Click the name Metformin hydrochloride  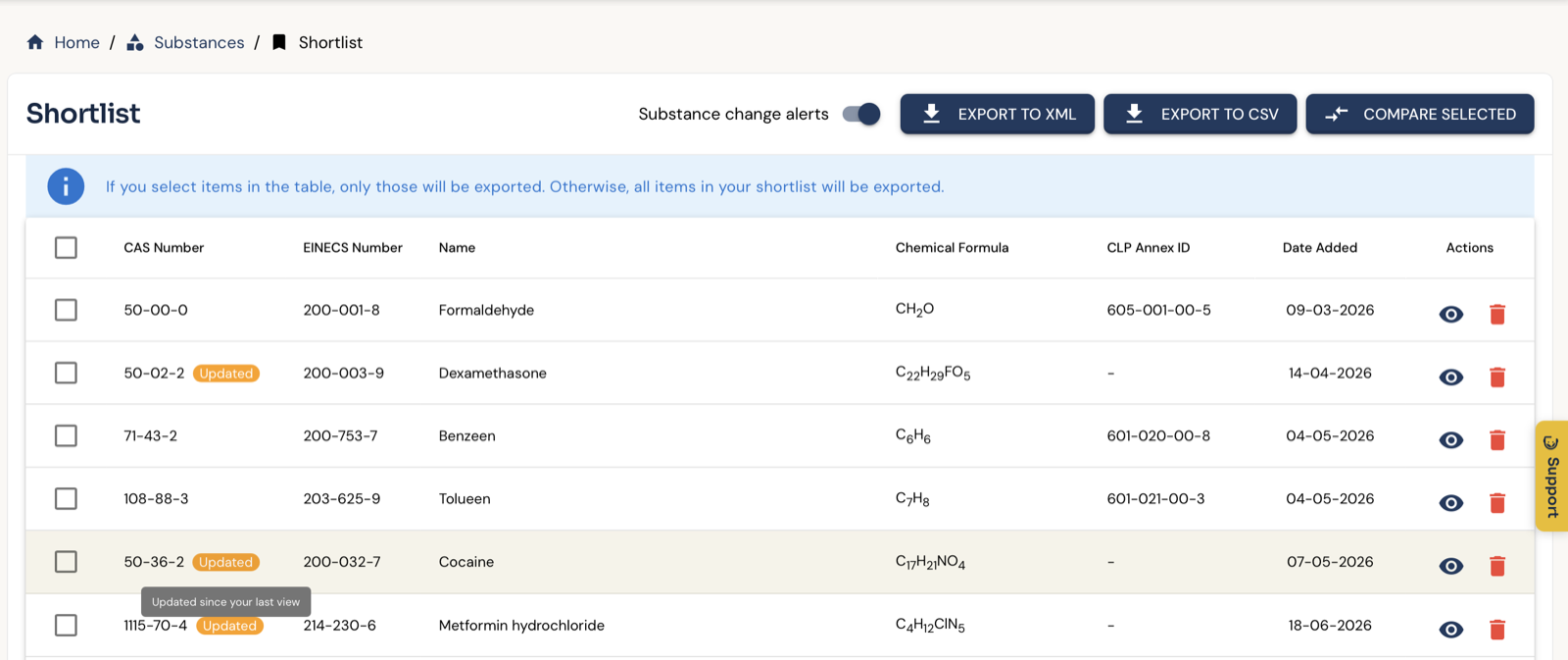click(521, 625)
